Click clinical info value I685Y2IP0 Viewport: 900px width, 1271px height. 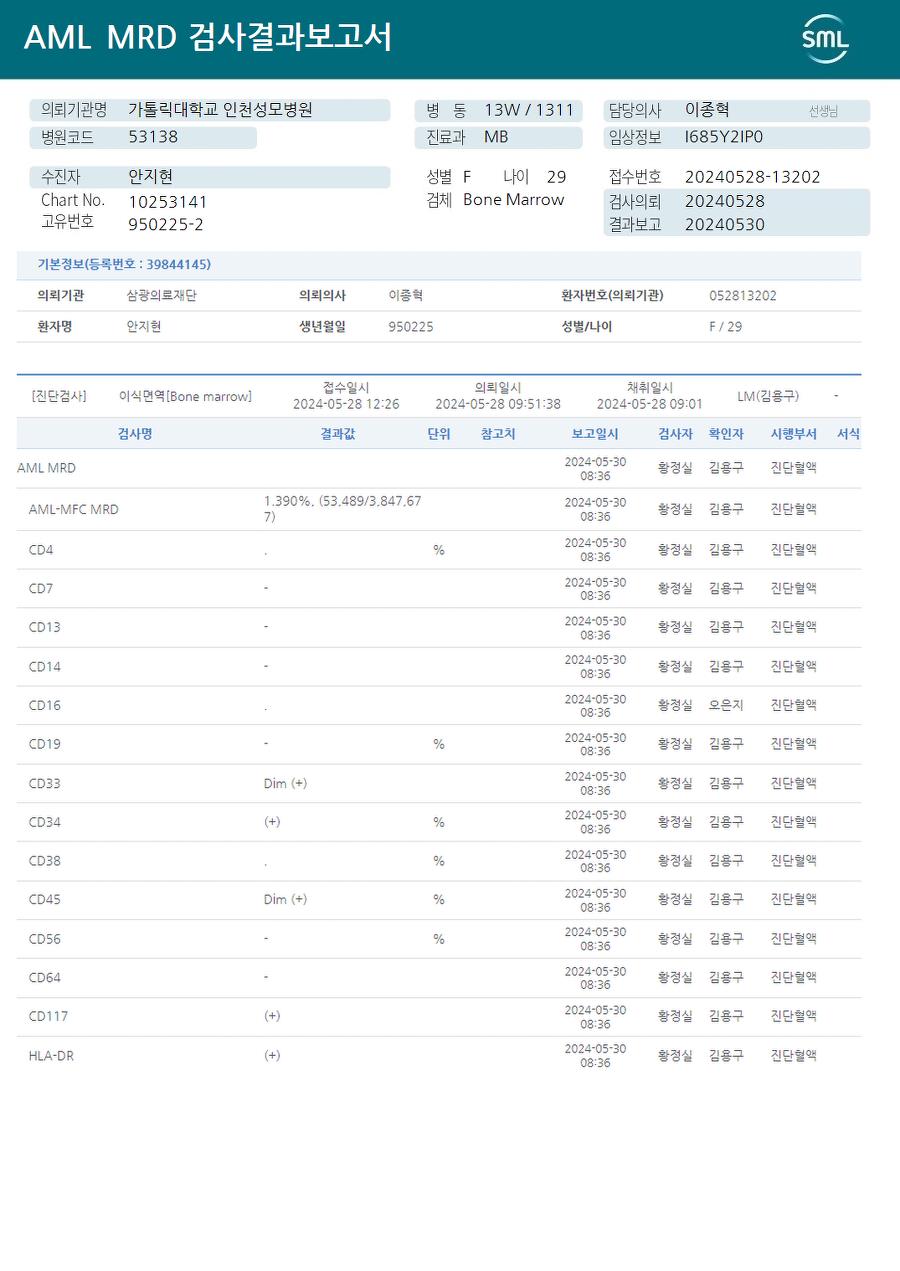723,137
